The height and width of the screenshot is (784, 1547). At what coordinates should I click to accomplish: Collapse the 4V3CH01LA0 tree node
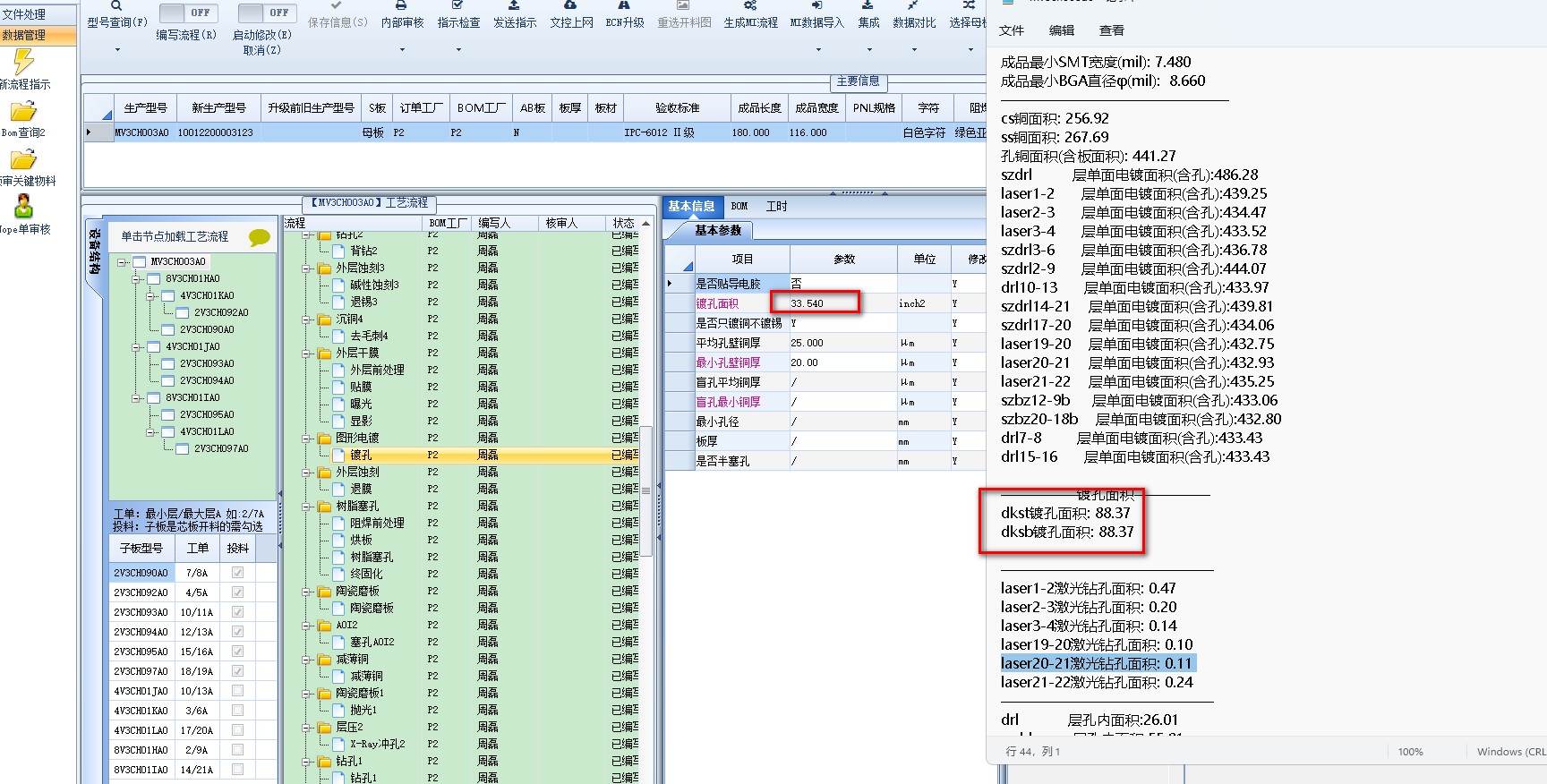click(x=150, y=432)
